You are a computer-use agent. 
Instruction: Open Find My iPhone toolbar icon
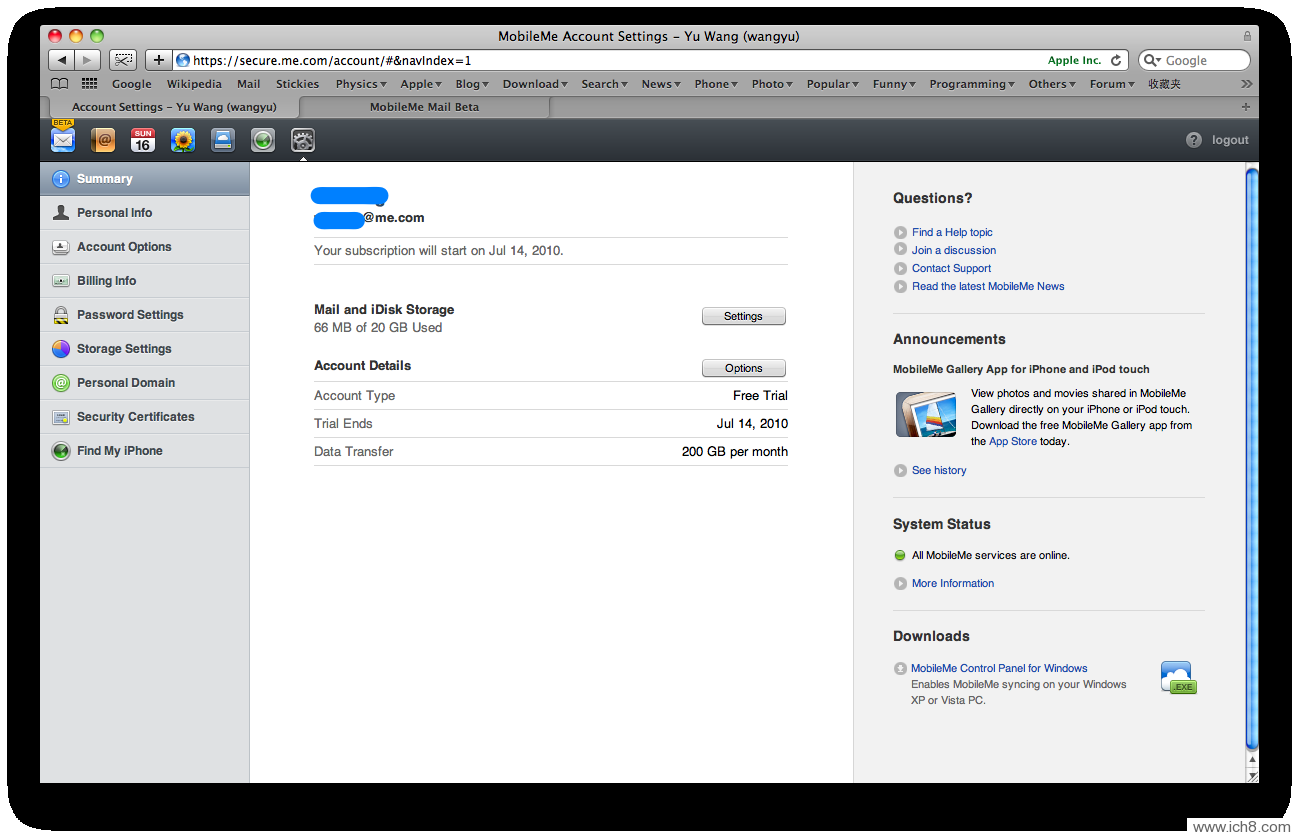[x=263, y=140]
